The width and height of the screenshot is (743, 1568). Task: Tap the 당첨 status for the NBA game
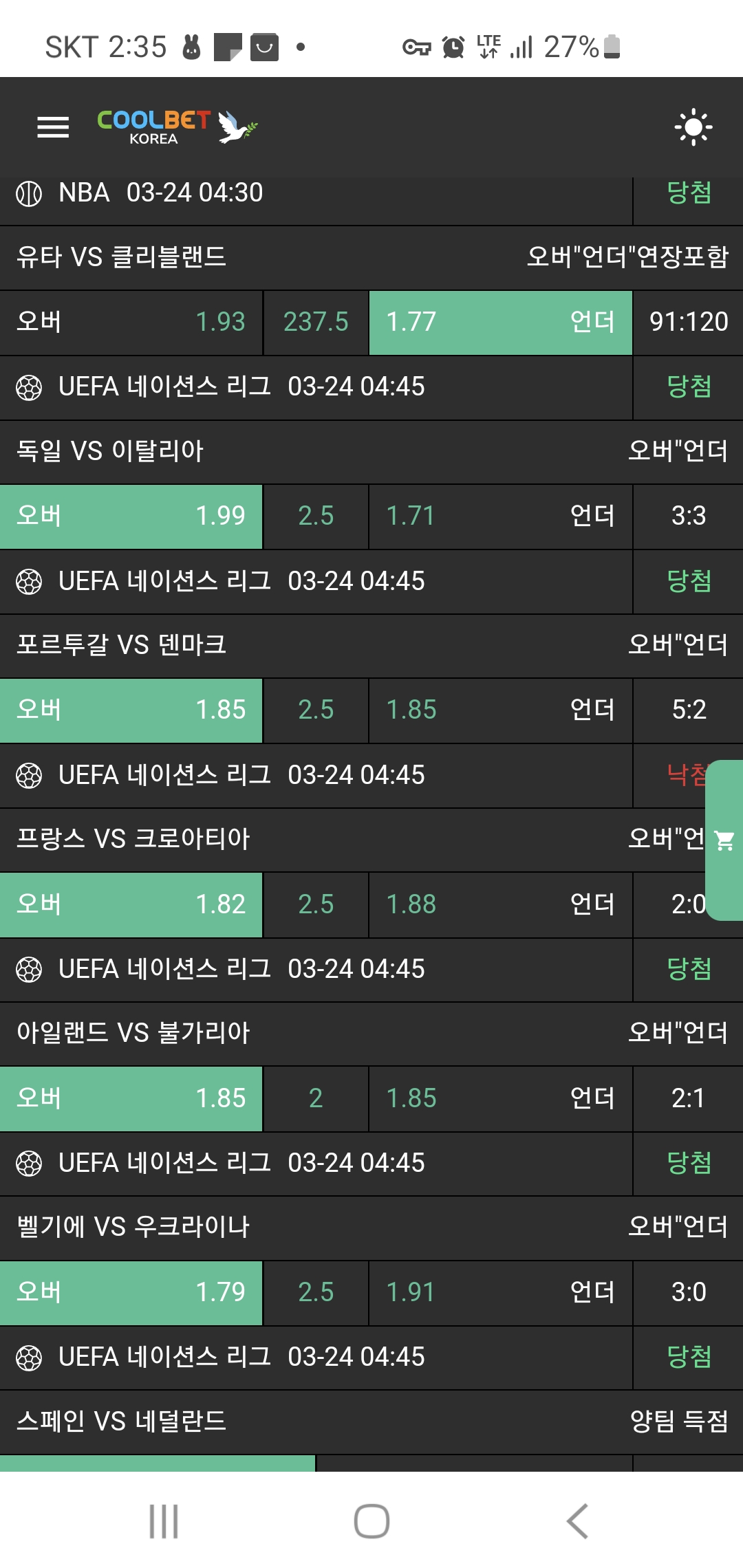tap(689, 193)
